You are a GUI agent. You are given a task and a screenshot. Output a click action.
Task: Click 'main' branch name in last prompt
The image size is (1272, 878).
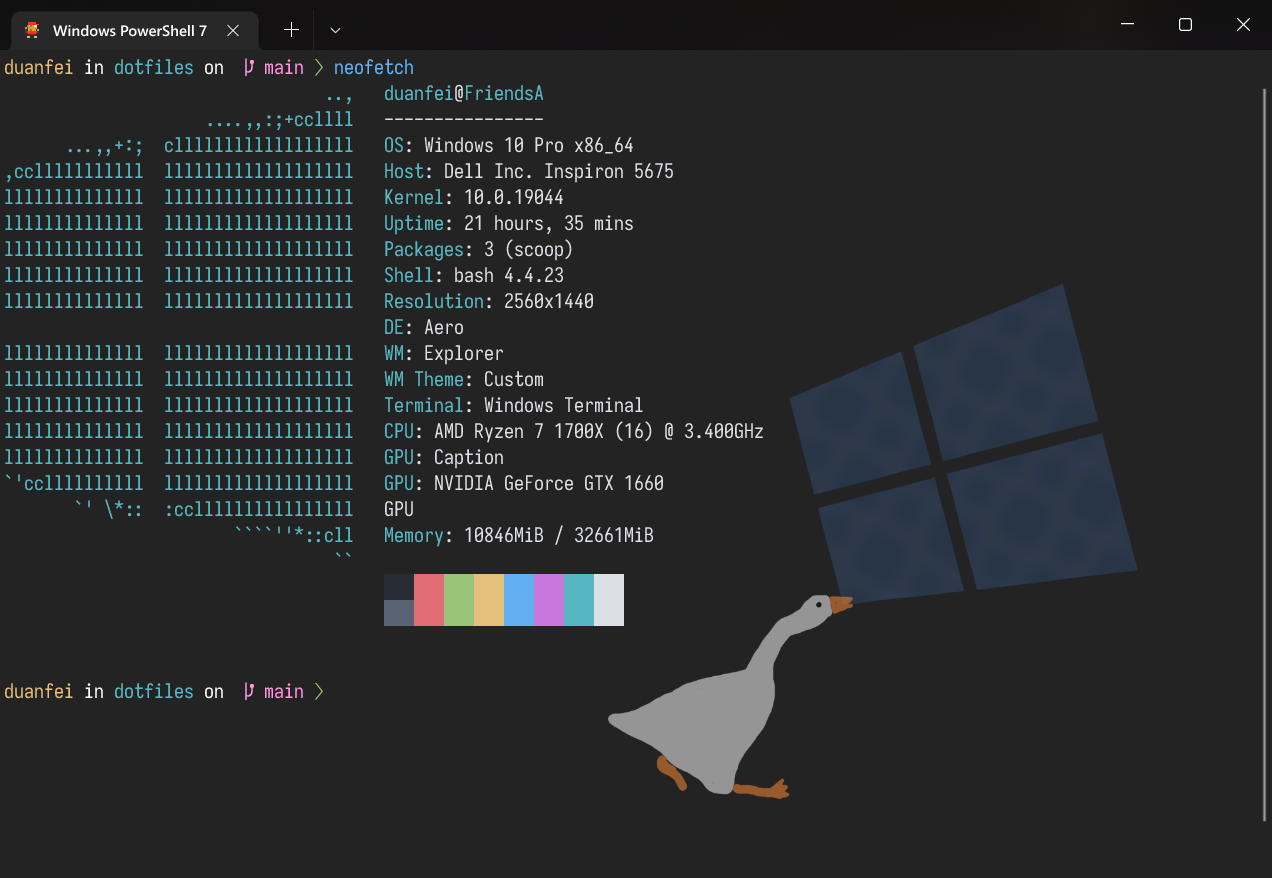pos(284,692)
